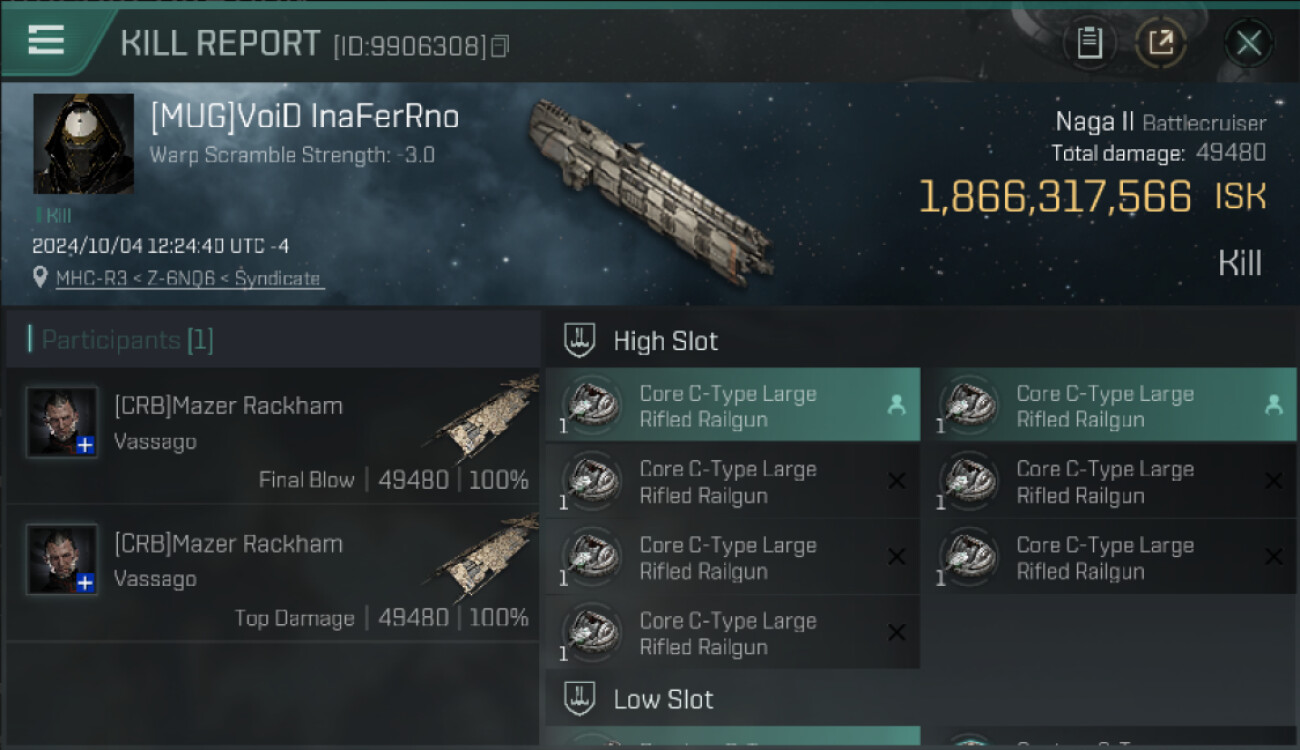
Task: Select the Final Blow pilot portrait
Action: pos(62,423)
